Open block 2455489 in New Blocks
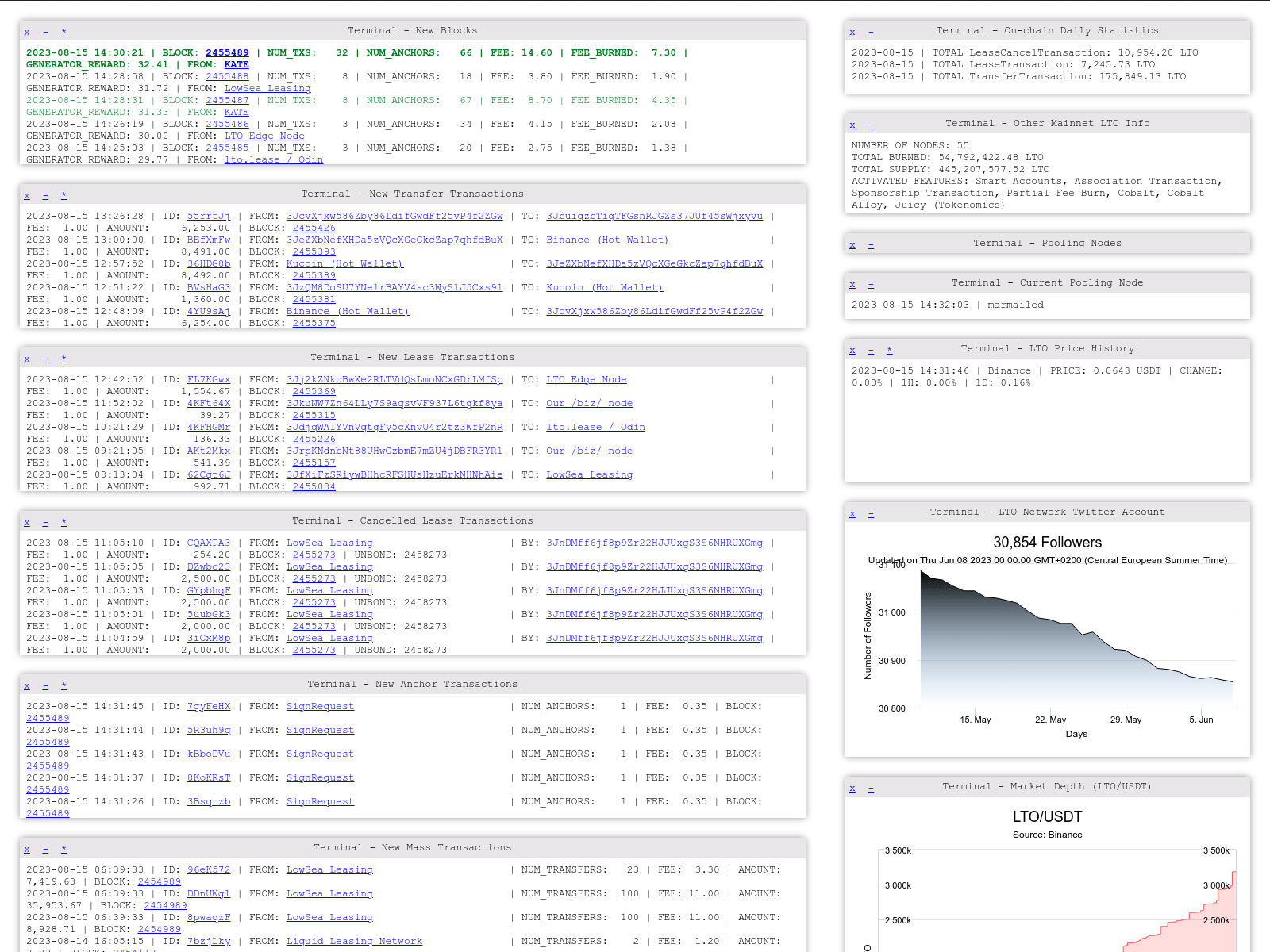Screen dimensions: 1270x952 [227, 53]
